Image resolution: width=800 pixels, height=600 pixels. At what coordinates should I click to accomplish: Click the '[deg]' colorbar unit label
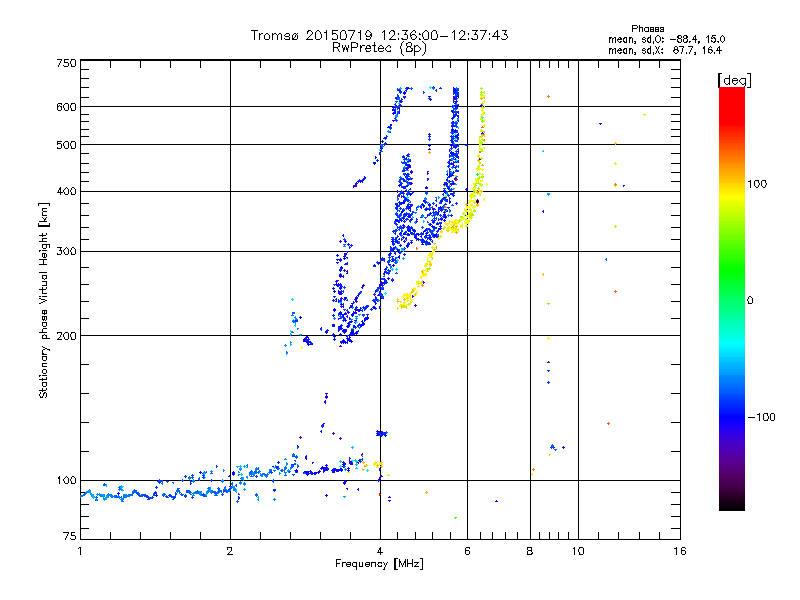[734, 80]
